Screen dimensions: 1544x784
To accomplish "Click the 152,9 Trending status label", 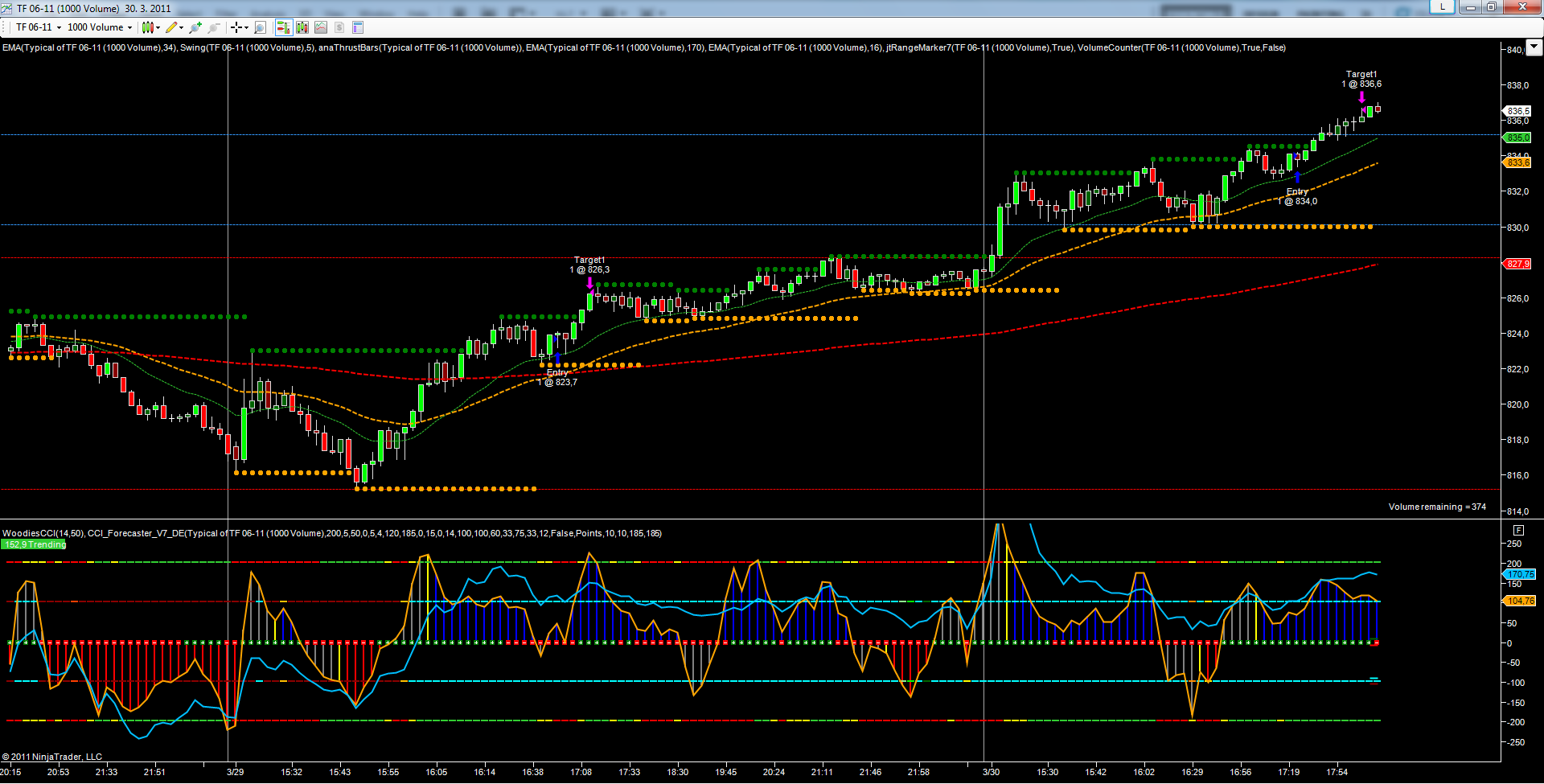I will click(35, 544).
